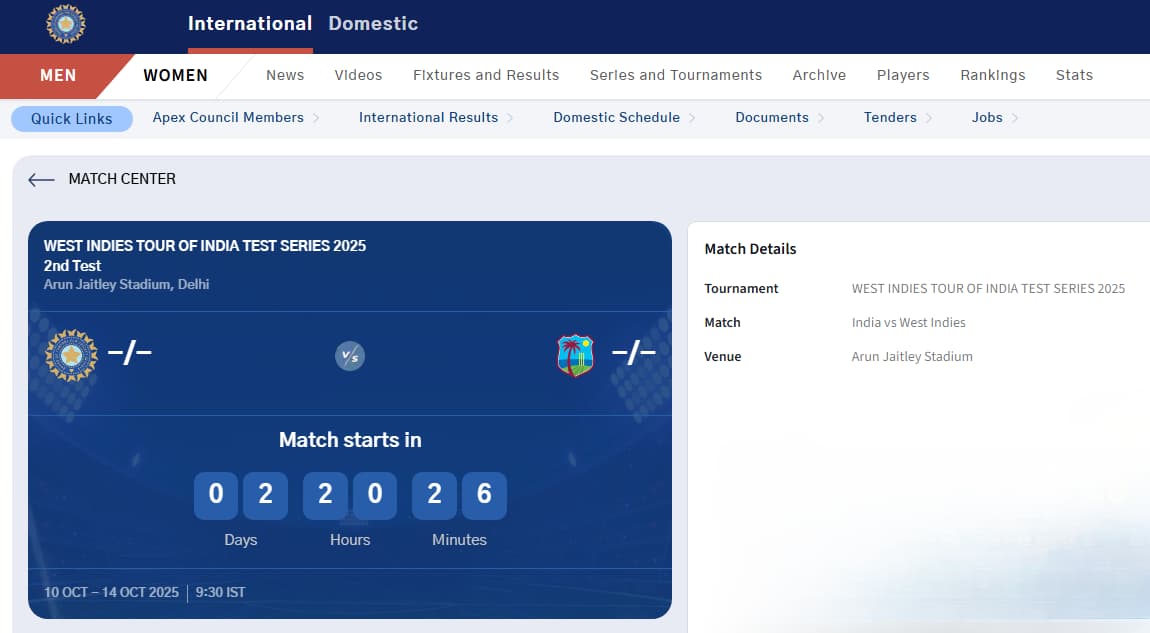
Task: Click the Quick Links pill icon
Action: coord(71,118)
